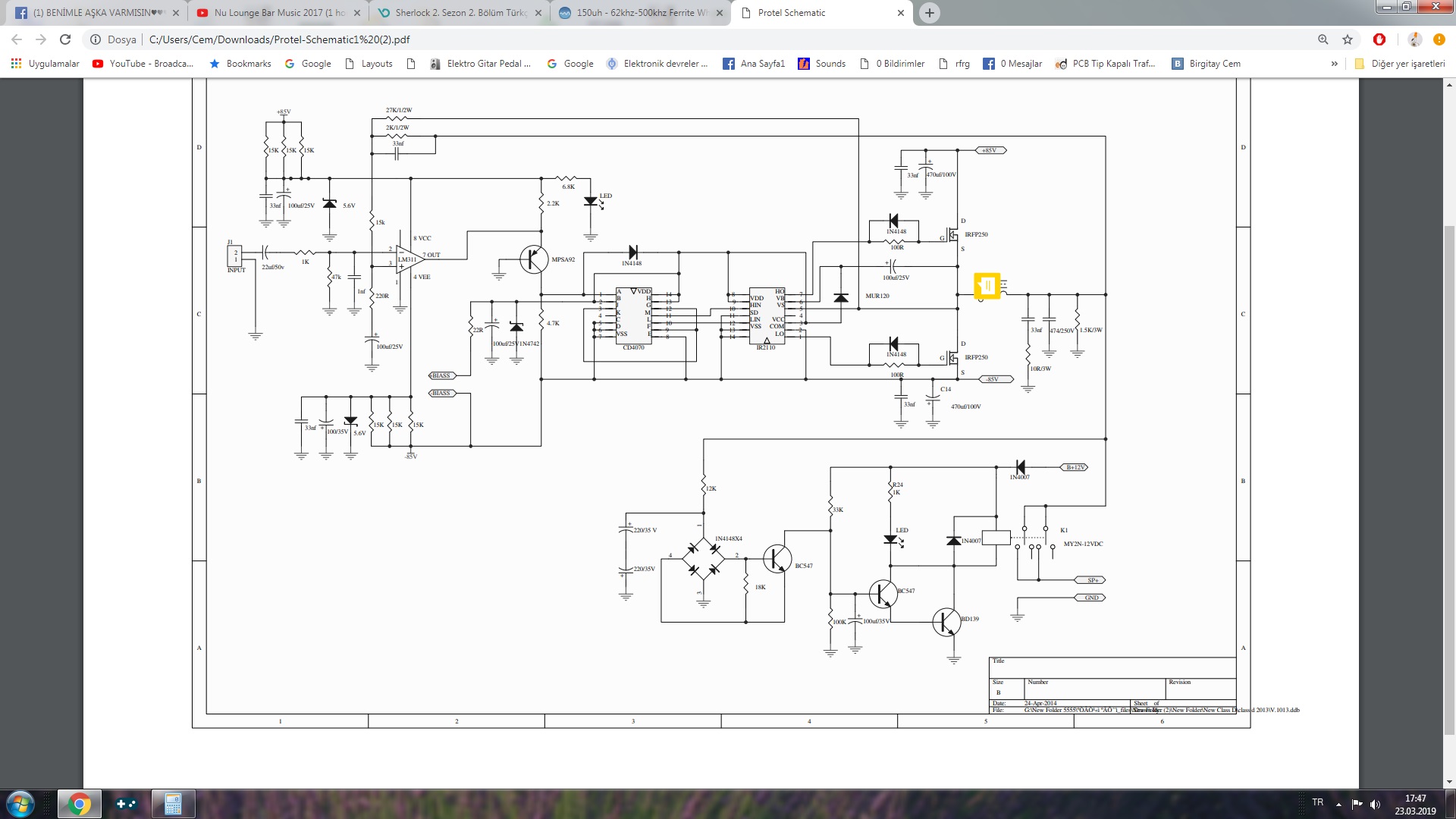Open the PCB Tip Kapalı Traf bookmark
Image resolution: width=1456 pixels, height=819 pixels.
1106,64
